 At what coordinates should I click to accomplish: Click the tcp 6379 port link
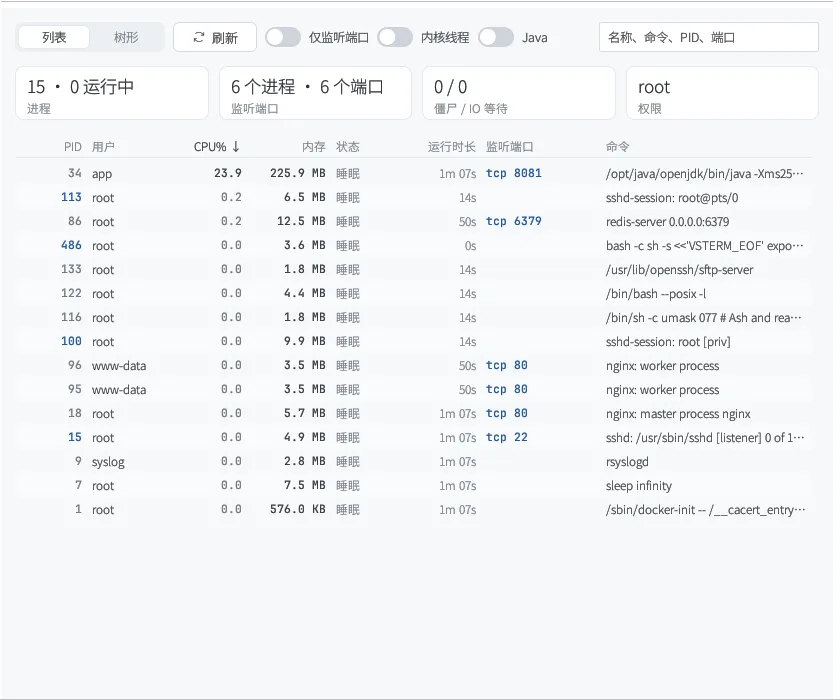coord(513,221)
